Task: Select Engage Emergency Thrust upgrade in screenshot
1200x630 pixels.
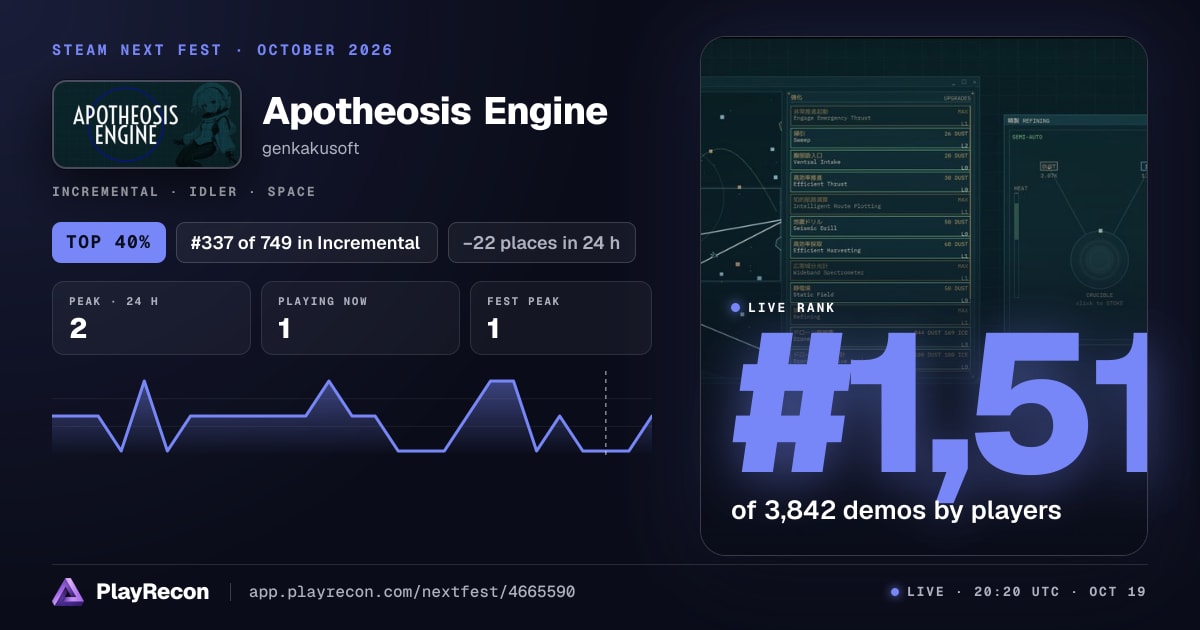Action: [880, 115]
